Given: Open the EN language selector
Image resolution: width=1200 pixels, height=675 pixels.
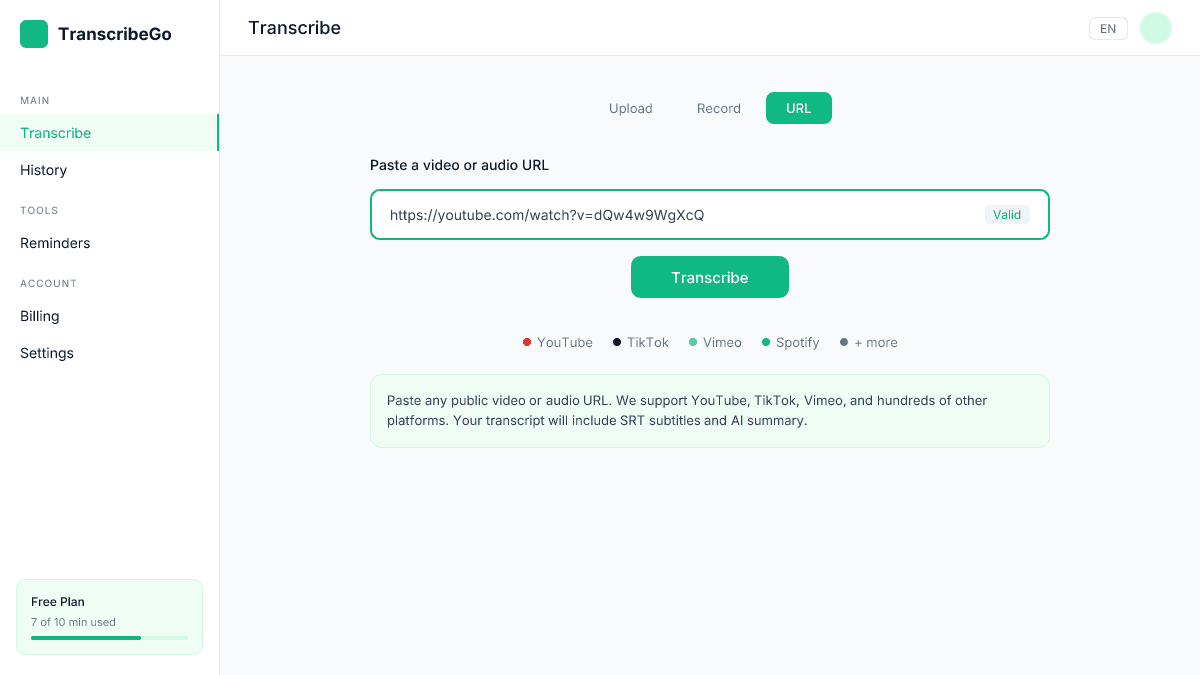Looking at the screenshot, I should pos(1107,28).
